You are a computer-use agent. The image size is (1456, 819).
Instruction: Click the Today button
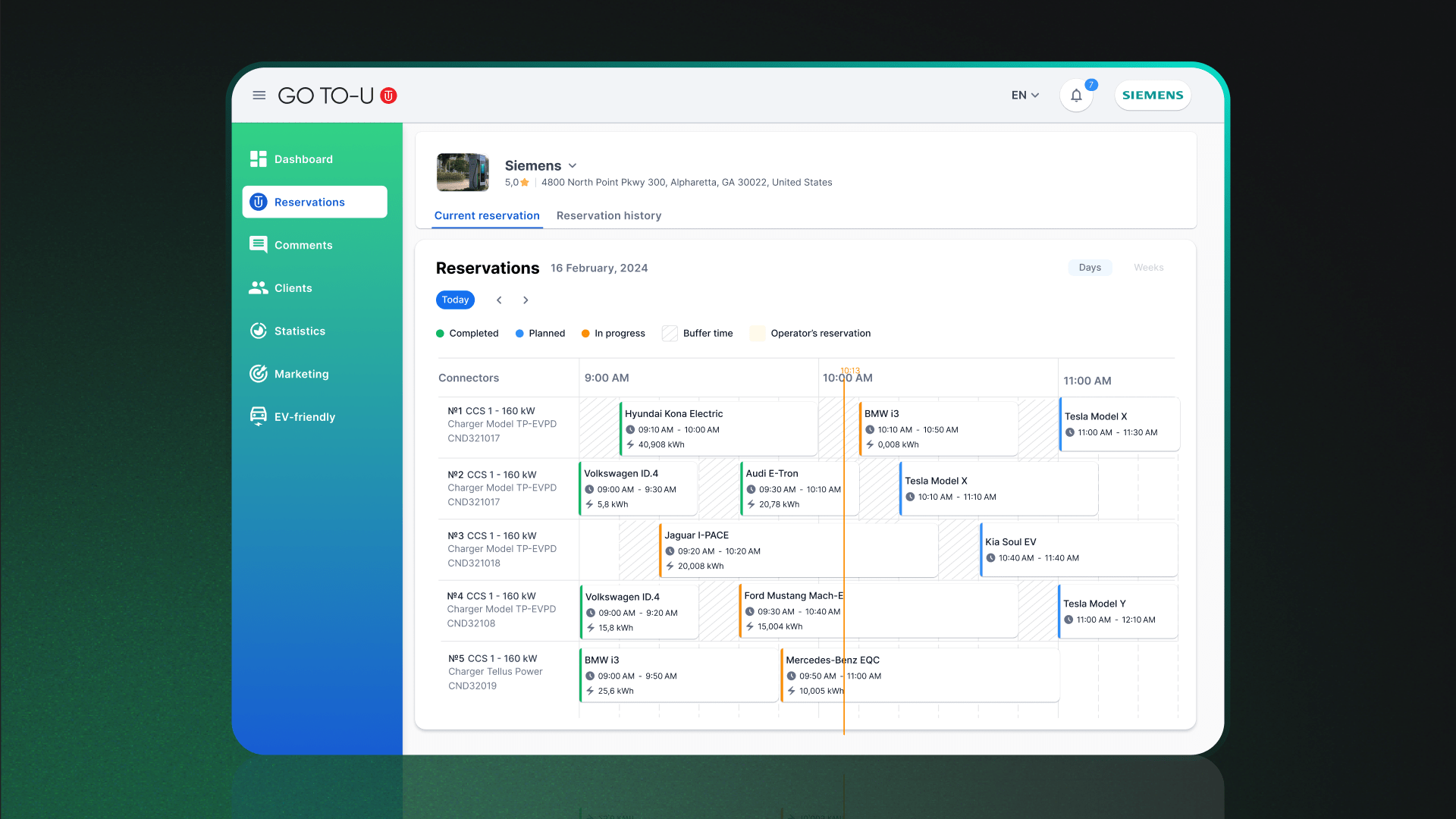click(455, 300)
